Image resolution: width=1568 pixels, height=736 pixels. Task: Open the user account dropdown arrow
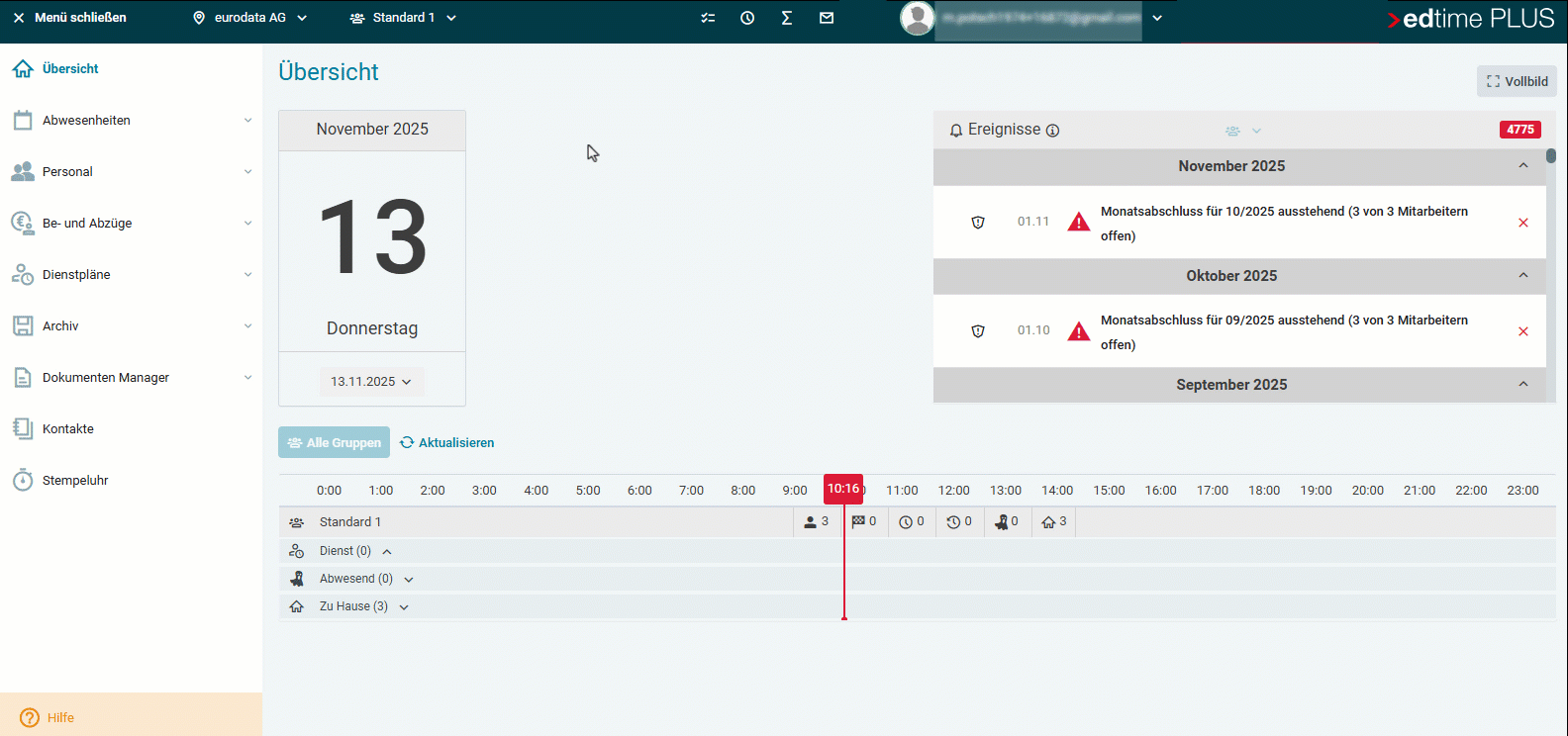(x=1157, y=18)
